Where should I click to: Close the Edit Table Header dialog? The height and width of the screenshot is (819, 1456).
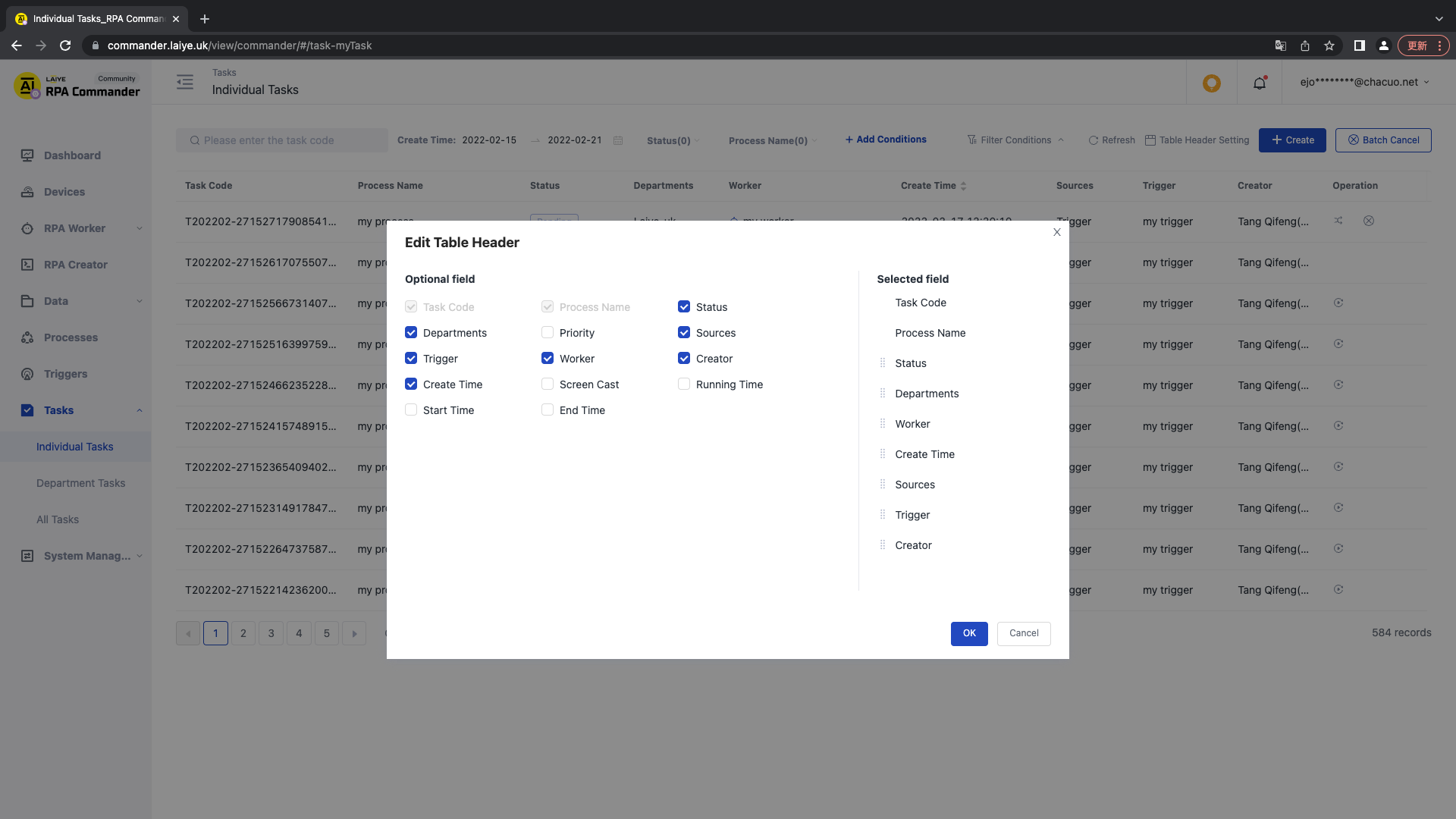click(1057, 232)
